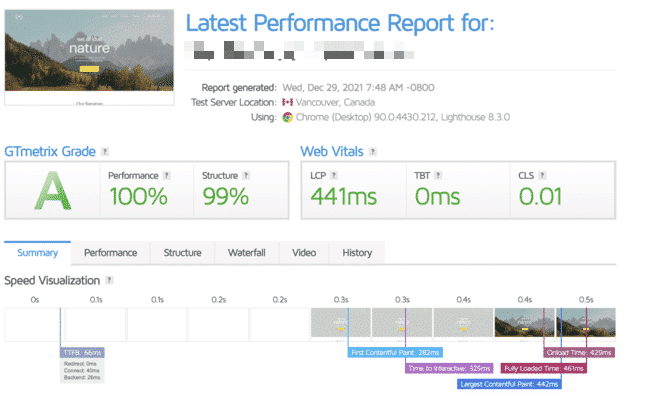Click the TTFB timing marker
649x415 pixels.
click(82, 353)
